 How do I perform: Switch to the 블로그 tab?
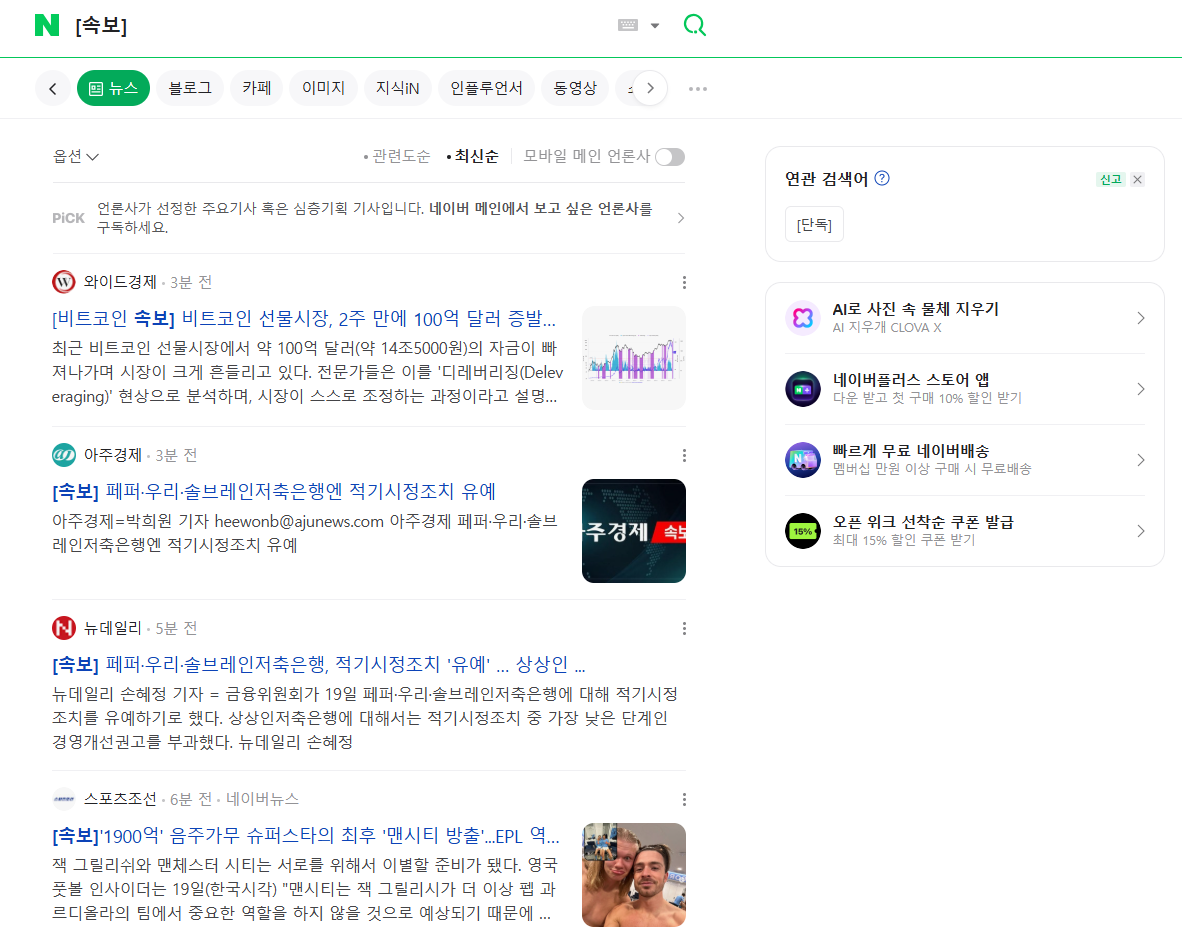coord(190,89)
